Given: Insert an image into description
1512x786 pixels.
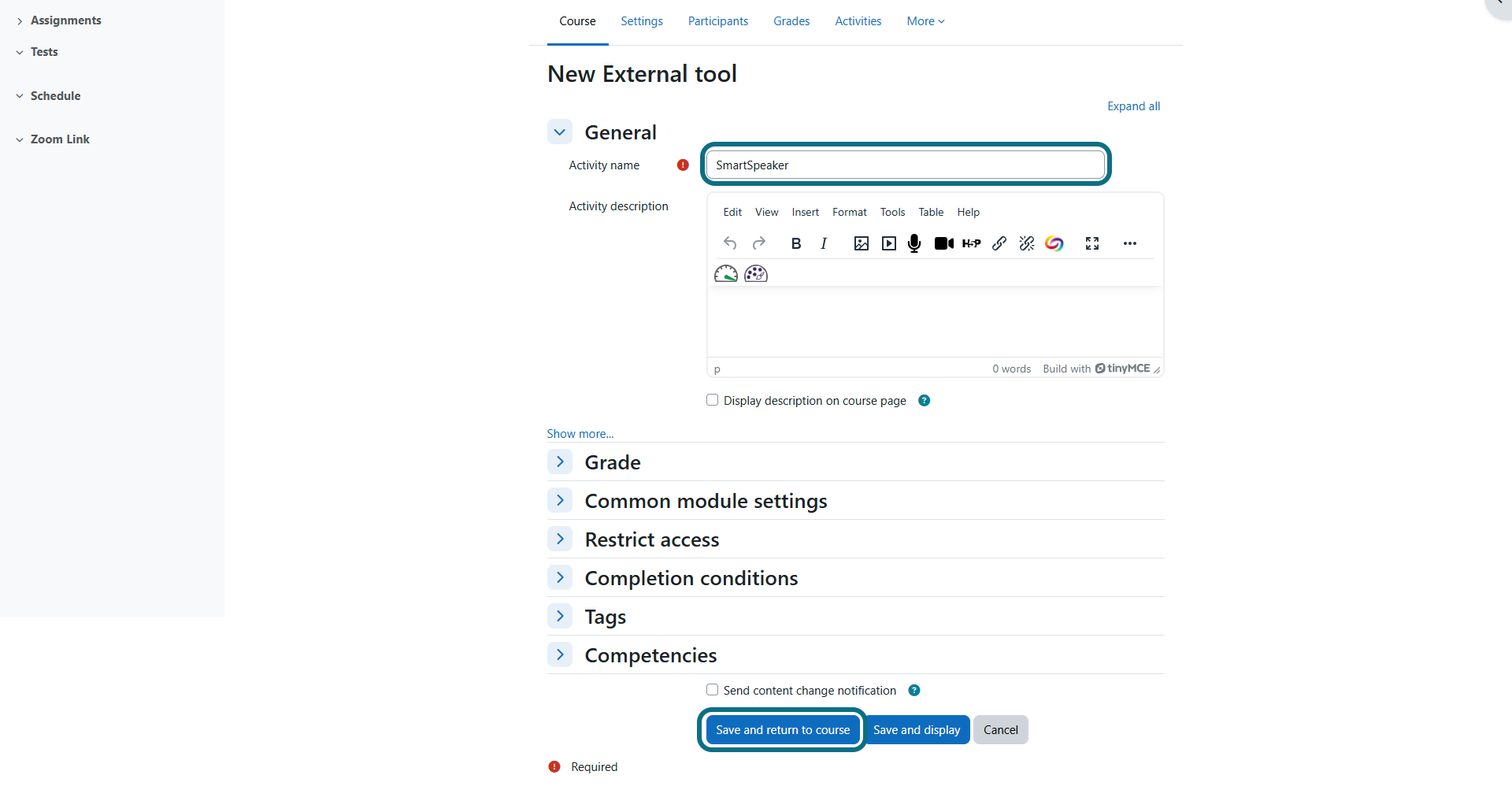Looking at the screenshot, I should click(x=862, y=243).
